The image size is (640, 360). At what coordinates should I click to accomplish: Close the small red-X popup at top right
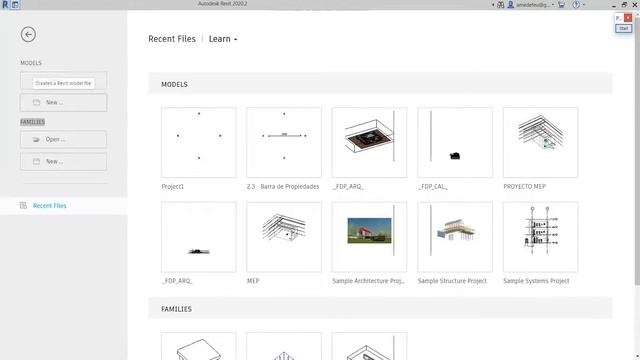628,18
